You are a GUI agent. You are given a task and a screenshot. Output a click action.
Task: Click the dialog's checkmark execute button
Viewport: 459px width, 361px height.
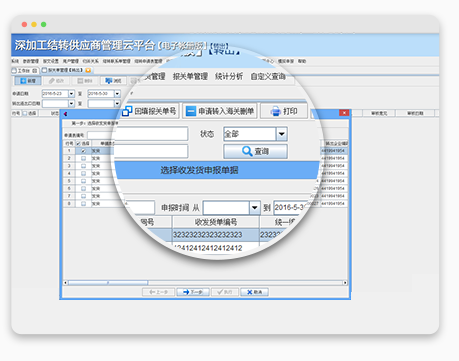pyautogui.click(x=225, y=292)
